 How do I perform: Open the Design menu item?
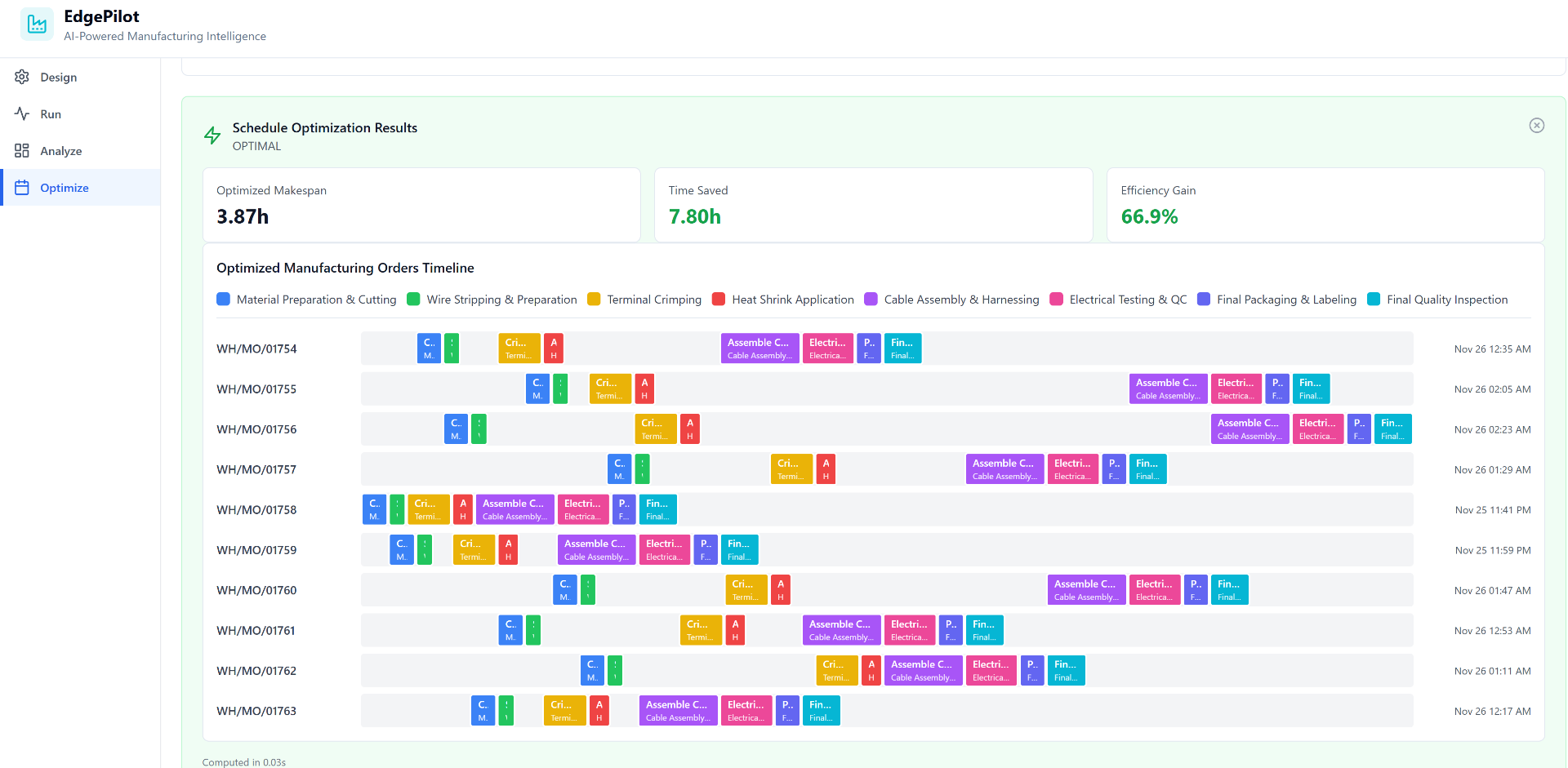pos(80,77)
